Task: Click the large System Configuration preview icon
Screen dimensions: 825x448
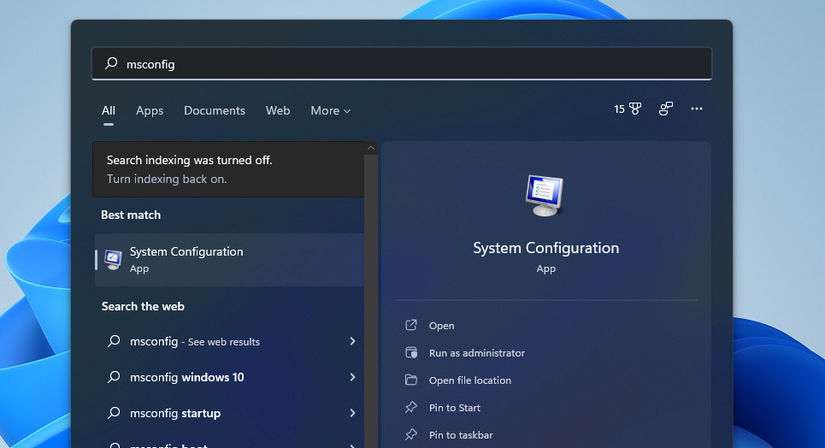Action: pyautogui.click(x=545, y=196)
